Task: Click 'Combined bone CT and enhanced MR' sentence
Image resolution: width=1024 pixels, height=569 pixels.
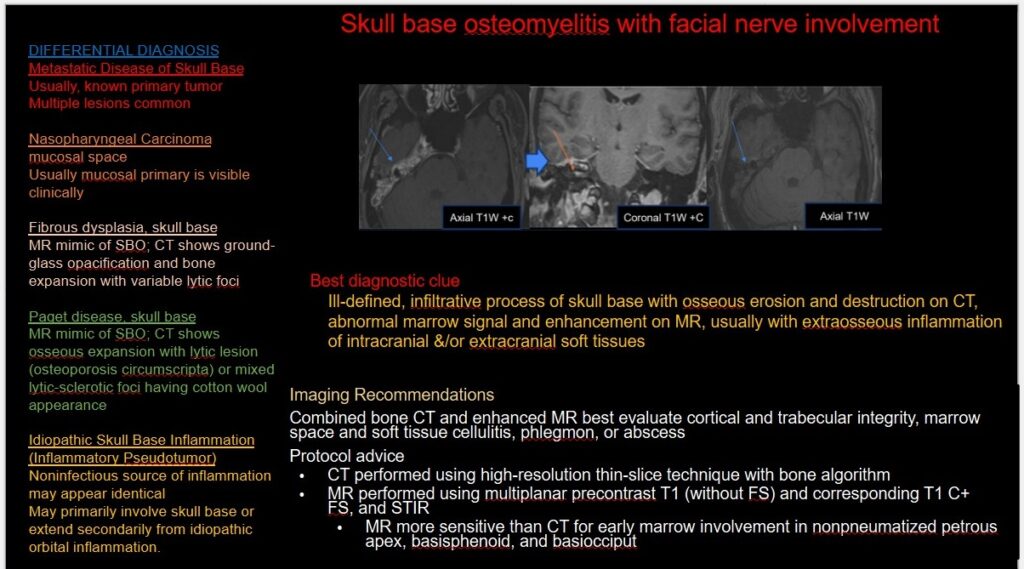Action: tap(635, 425)
